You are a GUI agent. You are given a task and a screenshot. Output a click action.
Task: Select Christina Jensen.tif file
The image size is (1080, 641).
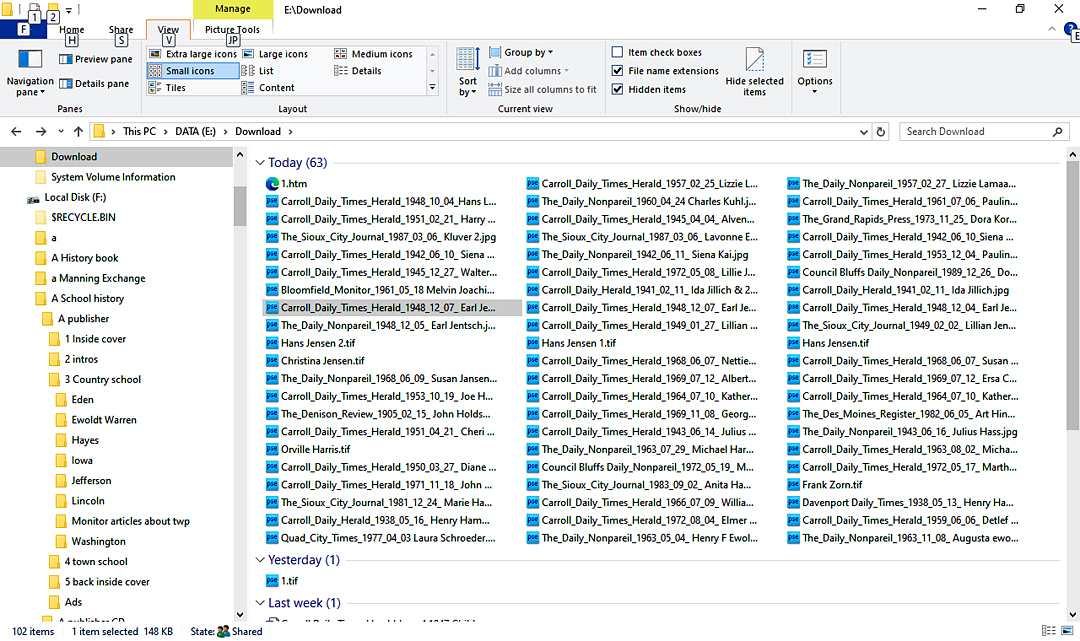click(x=315, y=361)
